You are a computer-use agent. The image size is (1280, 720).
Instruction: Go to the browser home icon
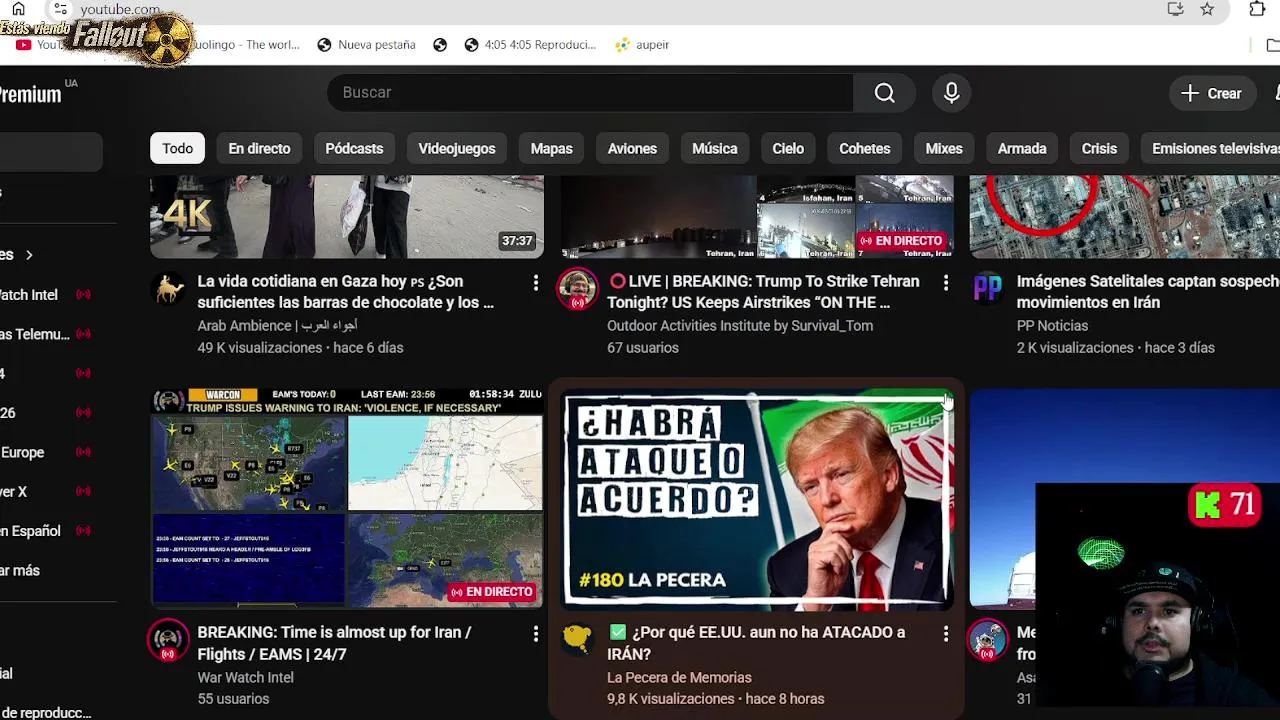pyautogui.click(x=18, y=9)
